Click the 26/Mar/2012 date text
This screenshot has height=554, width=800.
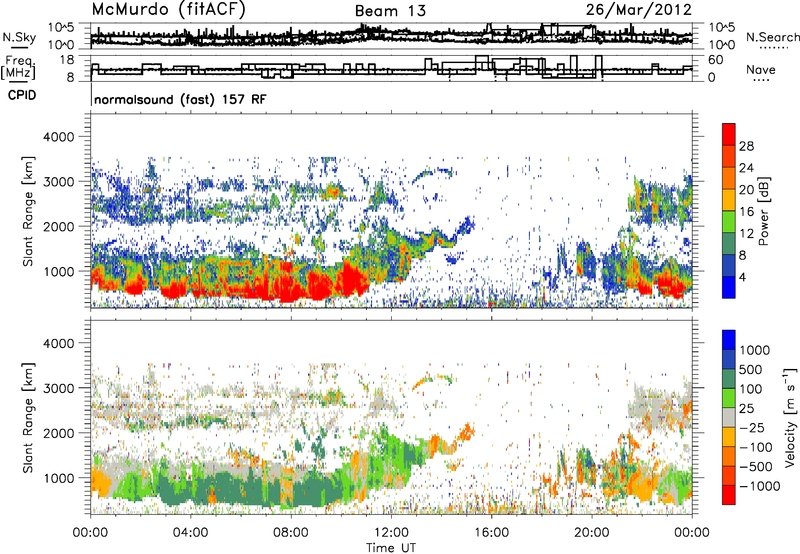coord(639,10)
